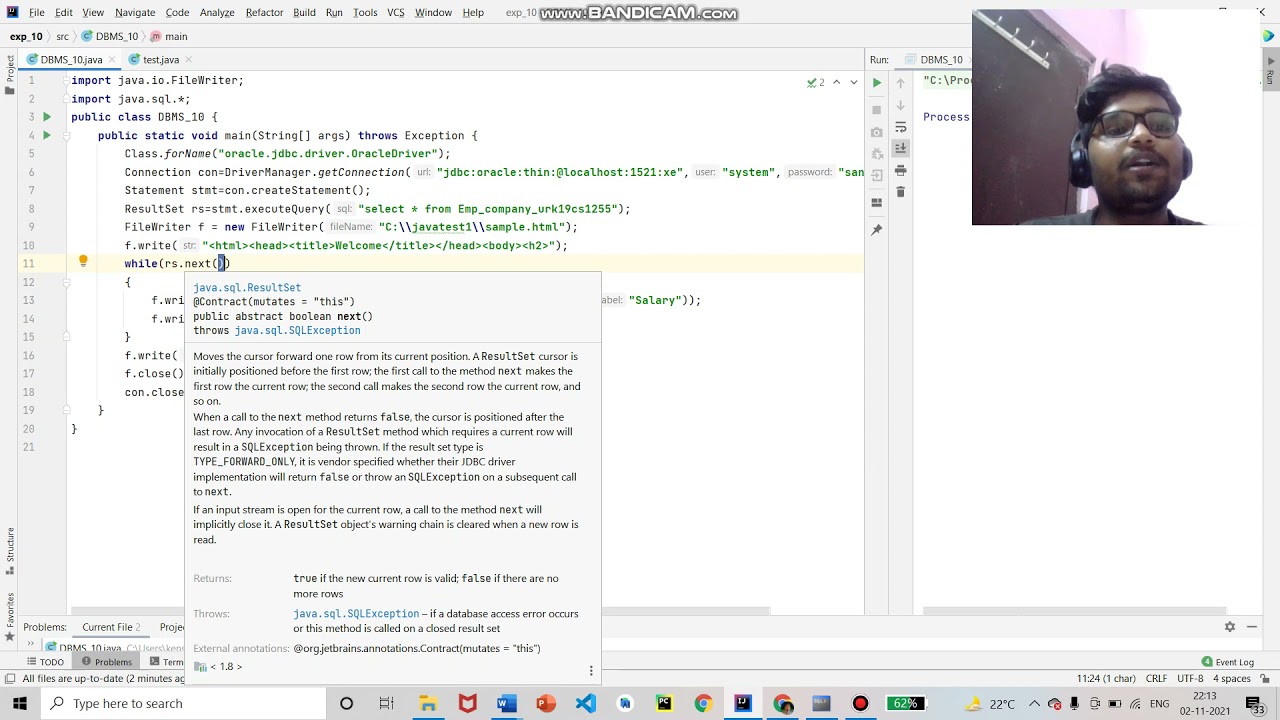Open the Edit menu
This screenshot has width=1280, height=720.
pyautogui.click(x=64, y=12)
